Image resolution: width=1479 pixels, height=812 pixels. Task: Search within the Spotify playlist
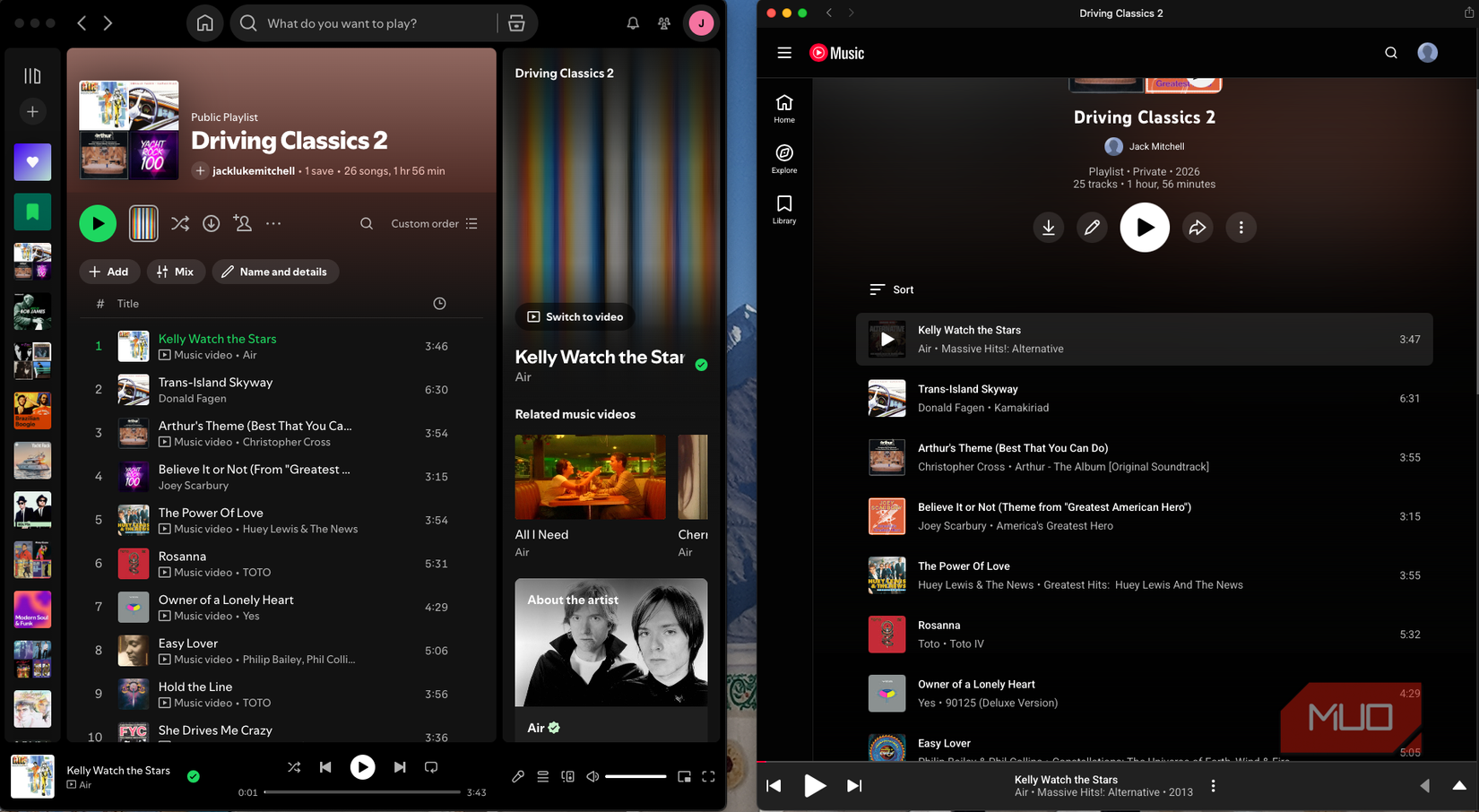point(367,223)
